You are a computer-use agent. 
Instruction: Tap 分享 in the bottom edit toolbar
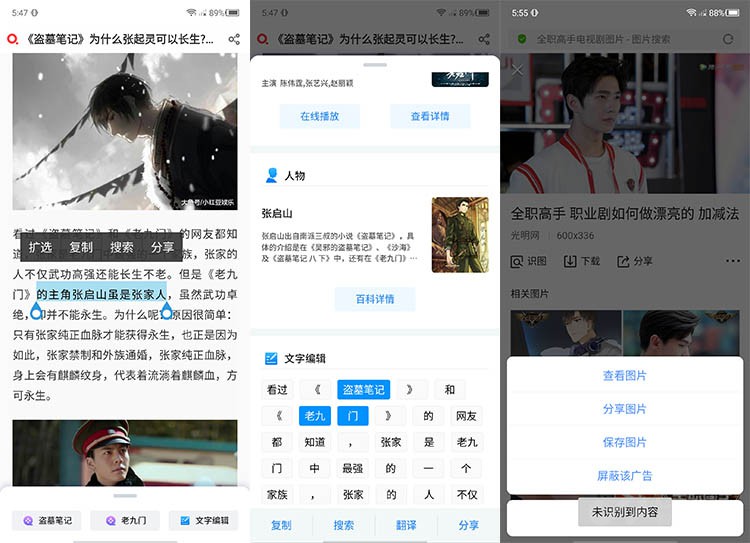[x=469, y=525]
